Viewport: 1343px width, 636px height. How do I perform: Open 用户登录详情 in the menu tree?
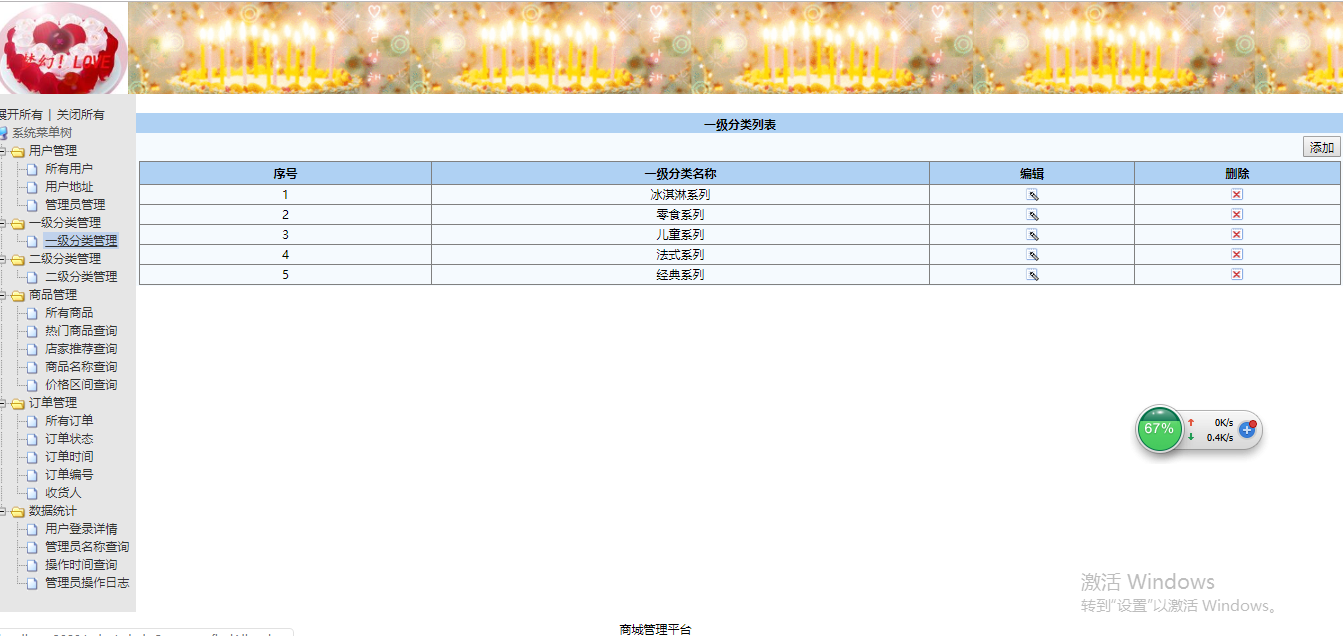point(81,529)
